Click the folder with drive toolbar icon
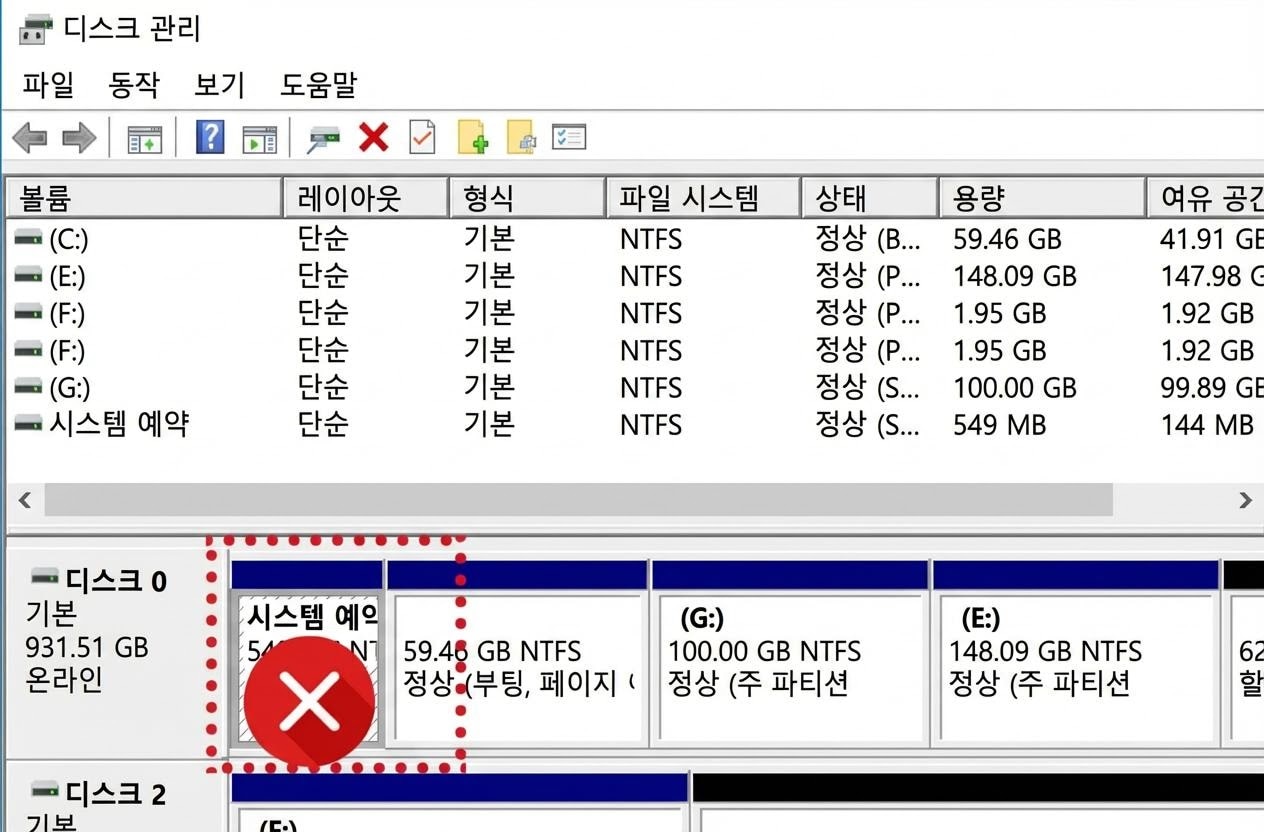This screenshot has height=832, width=1264. point(521,137)
